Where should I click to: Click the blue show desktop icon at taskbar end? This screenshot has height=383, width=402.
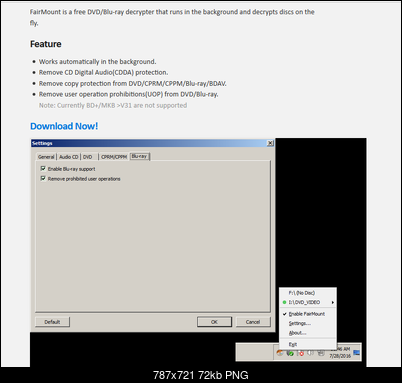pos(357,353)
